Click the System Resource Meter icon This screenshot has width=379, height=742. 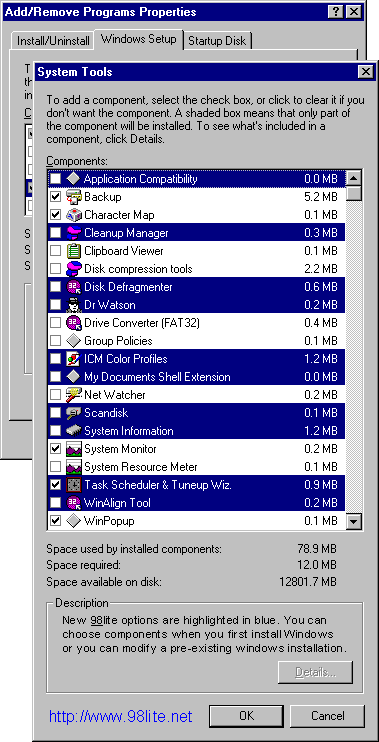[73, 467]
